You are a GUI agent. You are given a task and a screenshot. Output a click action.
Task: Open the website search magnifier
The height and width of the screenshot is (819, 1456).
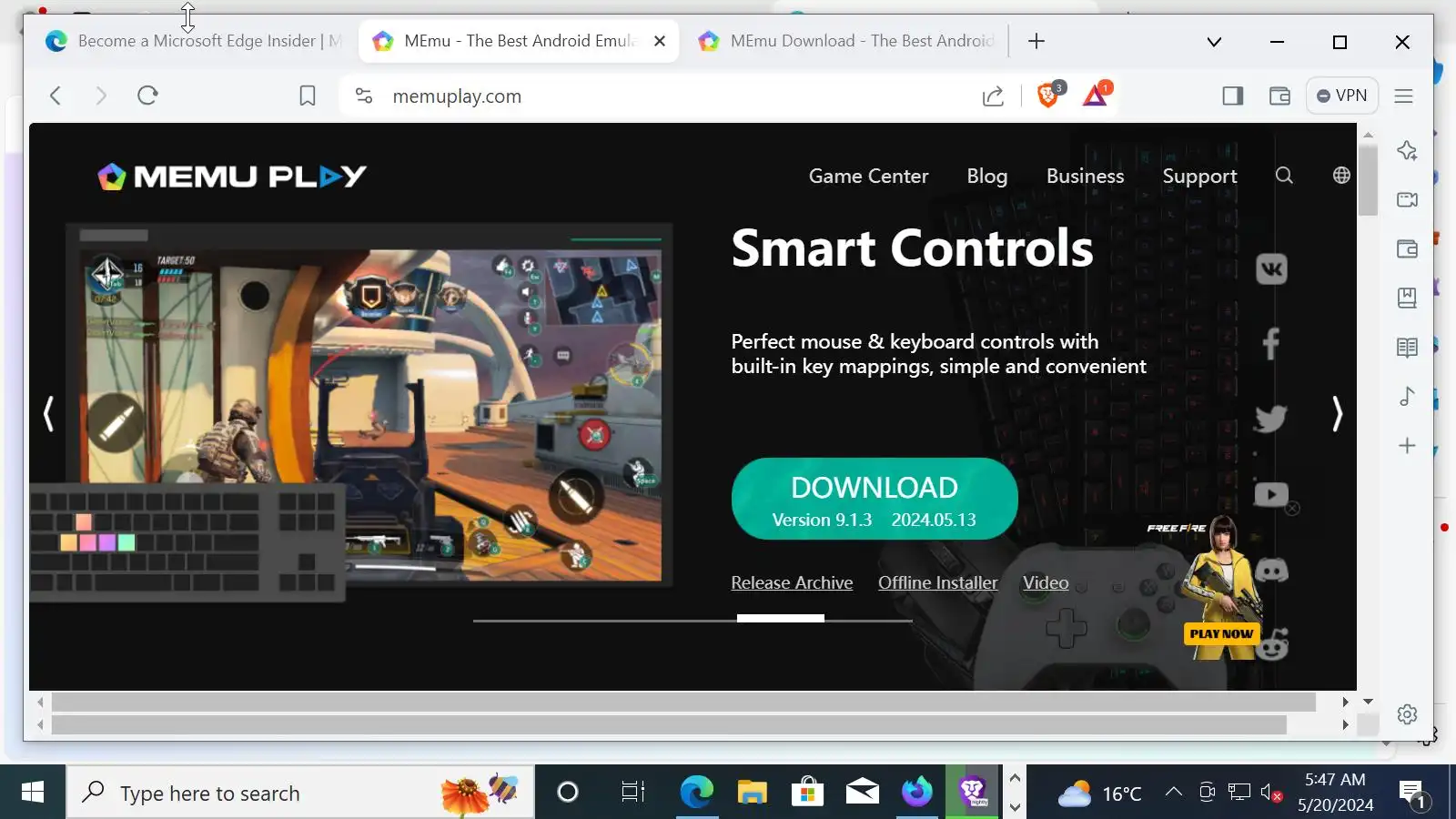pyautogui.click(x=1284, y=176)
